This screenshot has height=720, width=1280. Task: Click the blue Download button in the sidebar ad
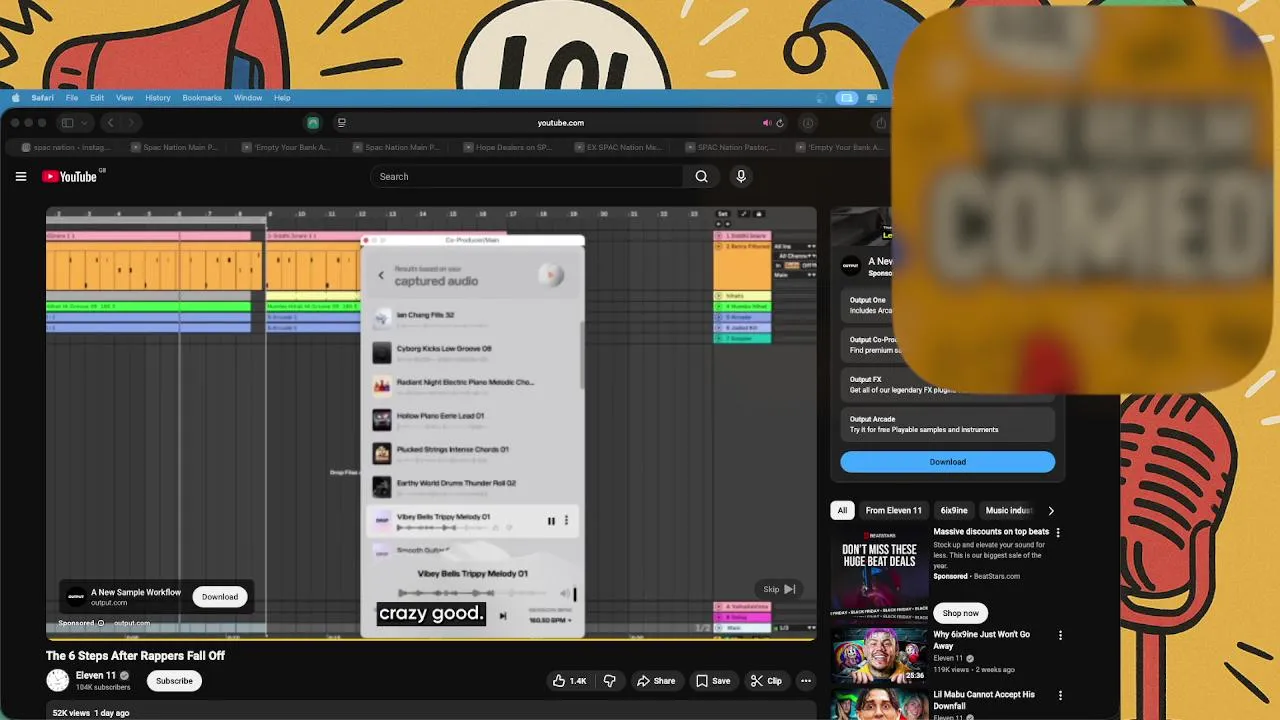947,462
